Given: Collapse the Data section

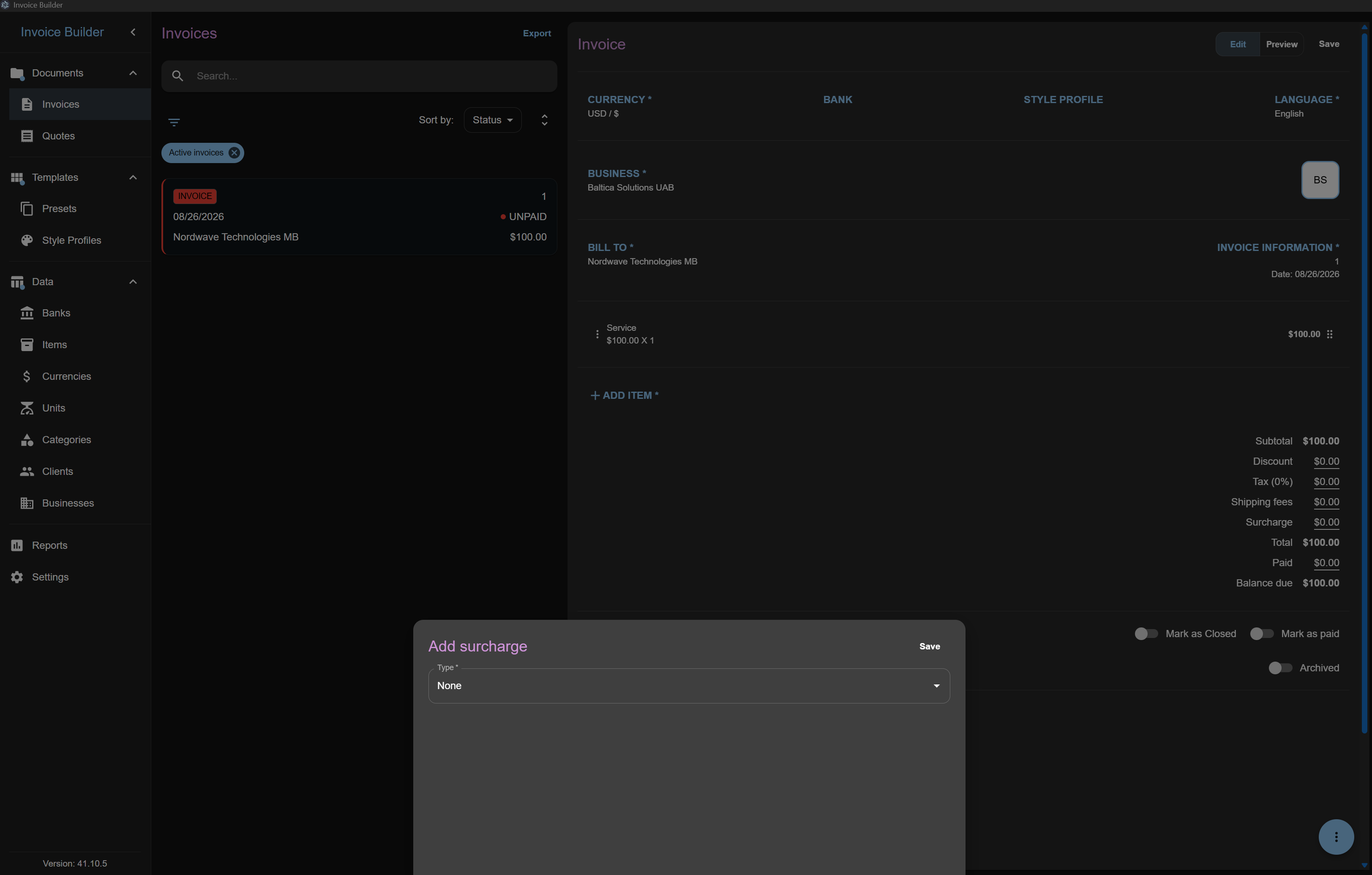Looking at the screenshot, I should click(x=133, y=281).
